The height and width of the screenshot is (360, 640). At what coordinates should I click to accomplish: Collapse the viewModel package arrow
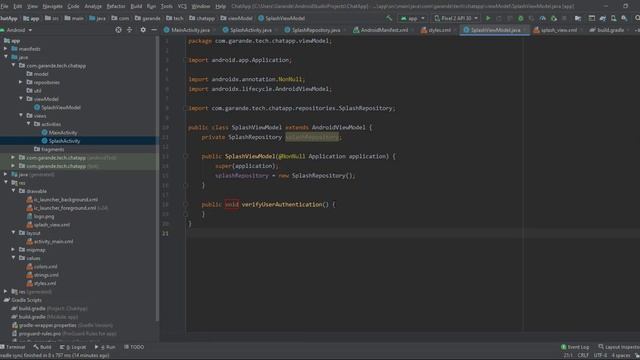coord(21,99)
